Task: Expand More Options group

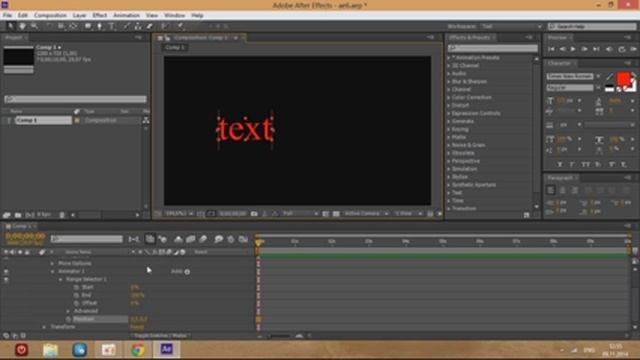Action: pyautogui.click(x=52, y=264)
